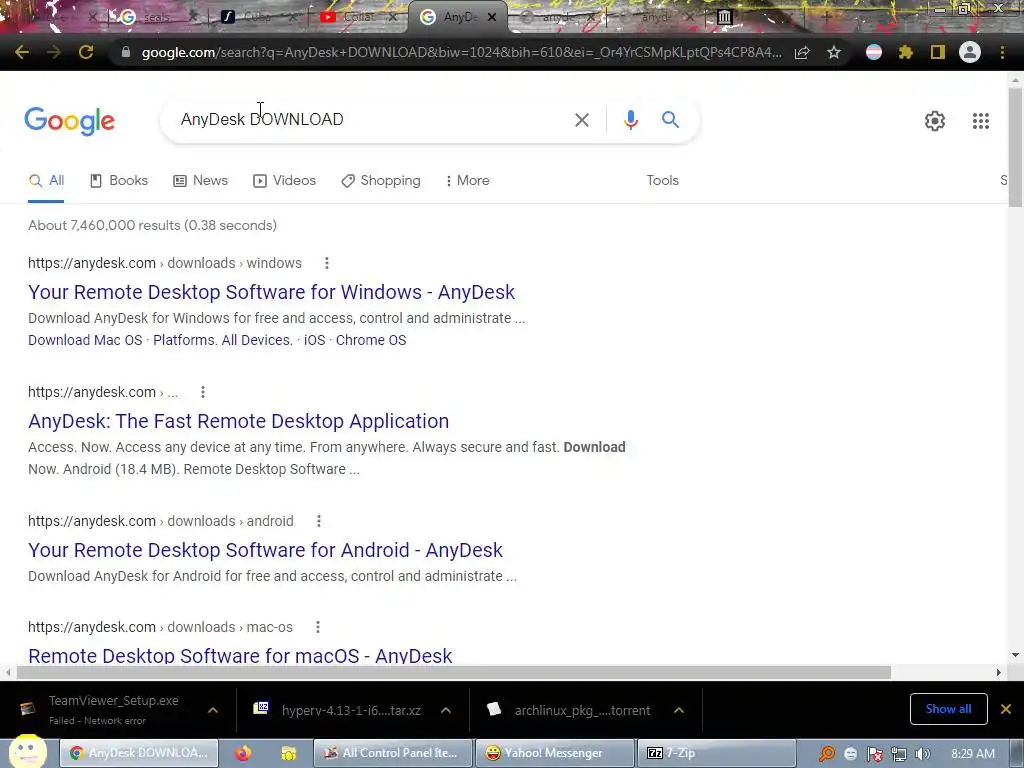The image size is (1024, 768).
Task: Share this page via address bar icon
Action: [802, 52]
